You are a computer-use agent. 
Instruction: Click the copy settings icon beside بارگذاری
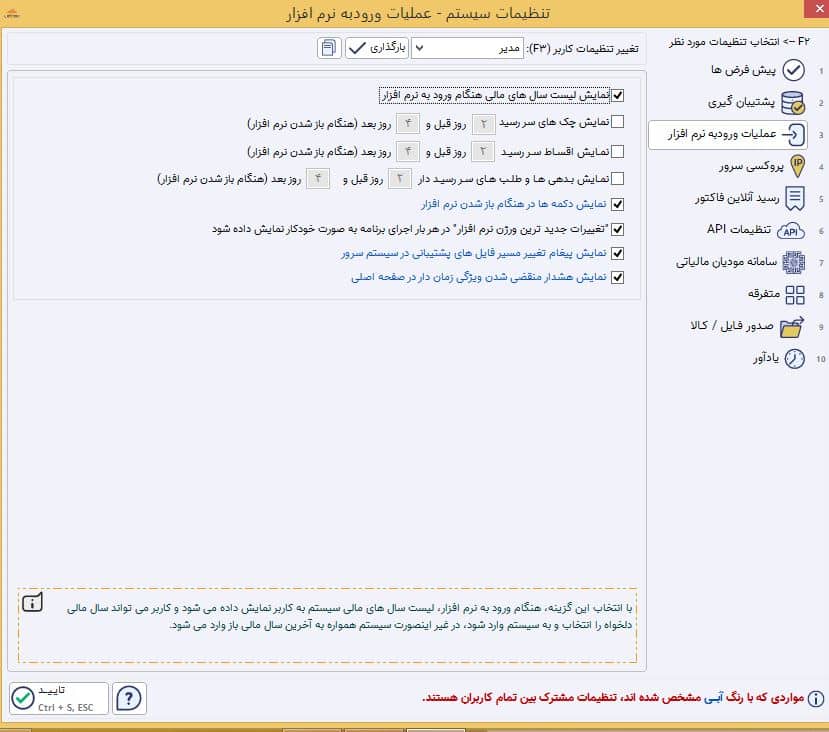[x=329, y=48]
